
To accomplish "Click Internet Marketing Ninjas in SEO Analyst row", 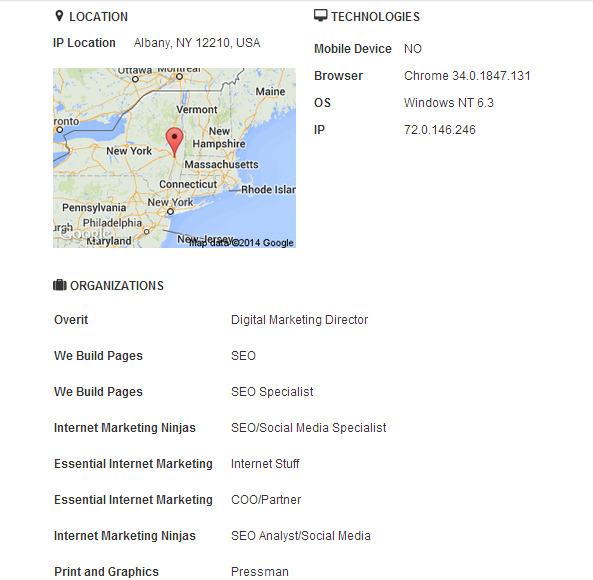I will pos(125,536).
